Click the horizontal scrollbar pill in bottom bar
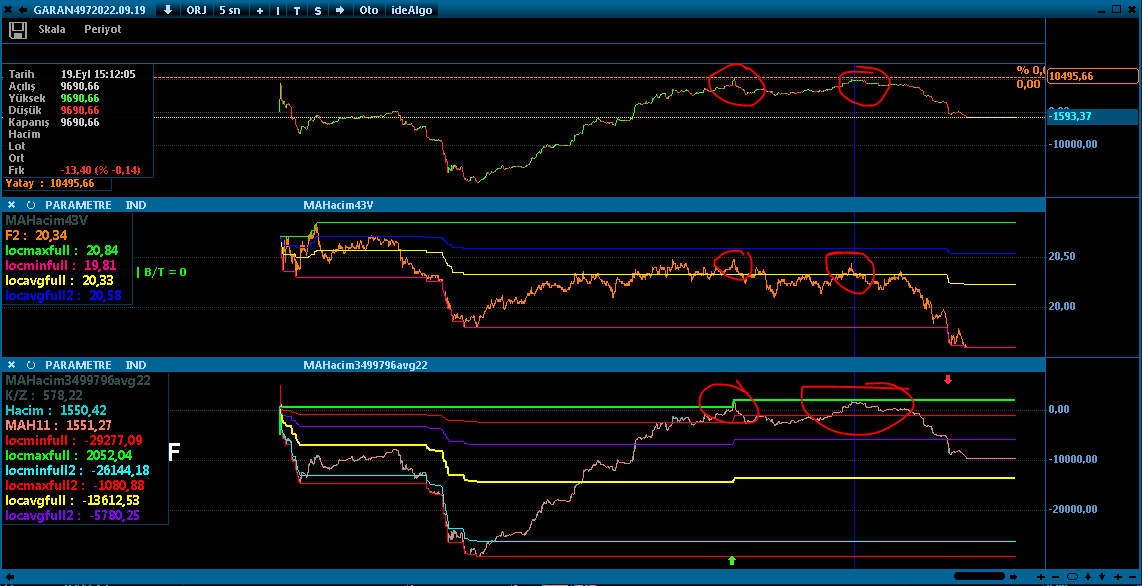 coord(980,576)
